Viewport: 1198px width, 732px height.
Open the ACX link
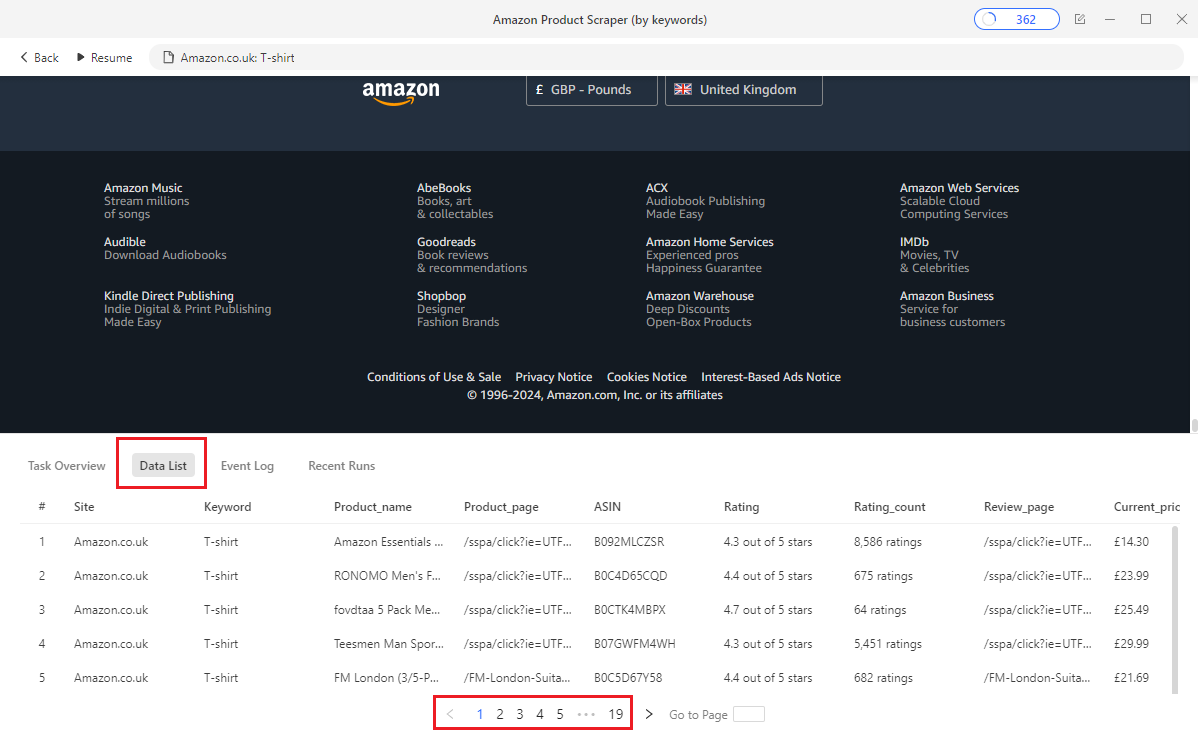[x=657, y=188]
